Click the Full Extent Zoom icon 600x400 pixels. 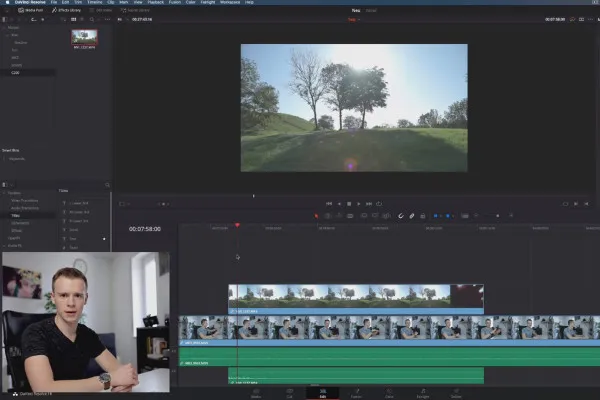pyautogui.click(x=465, y=216)
